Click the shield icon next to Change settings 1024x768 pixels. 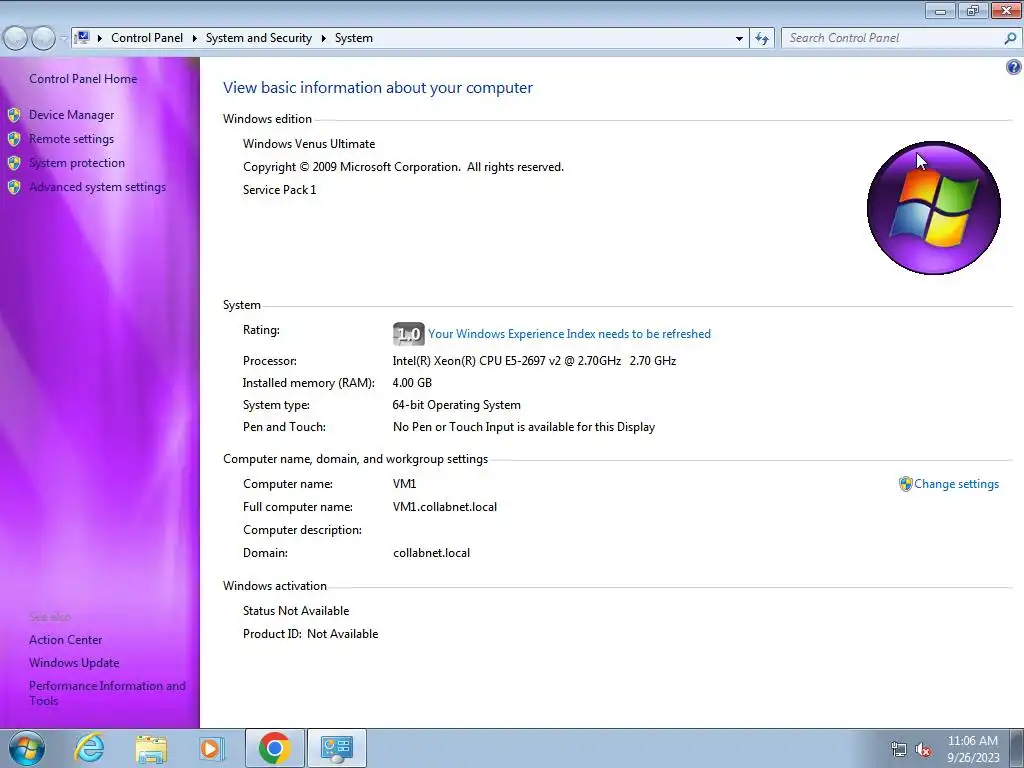click(905, 484)
